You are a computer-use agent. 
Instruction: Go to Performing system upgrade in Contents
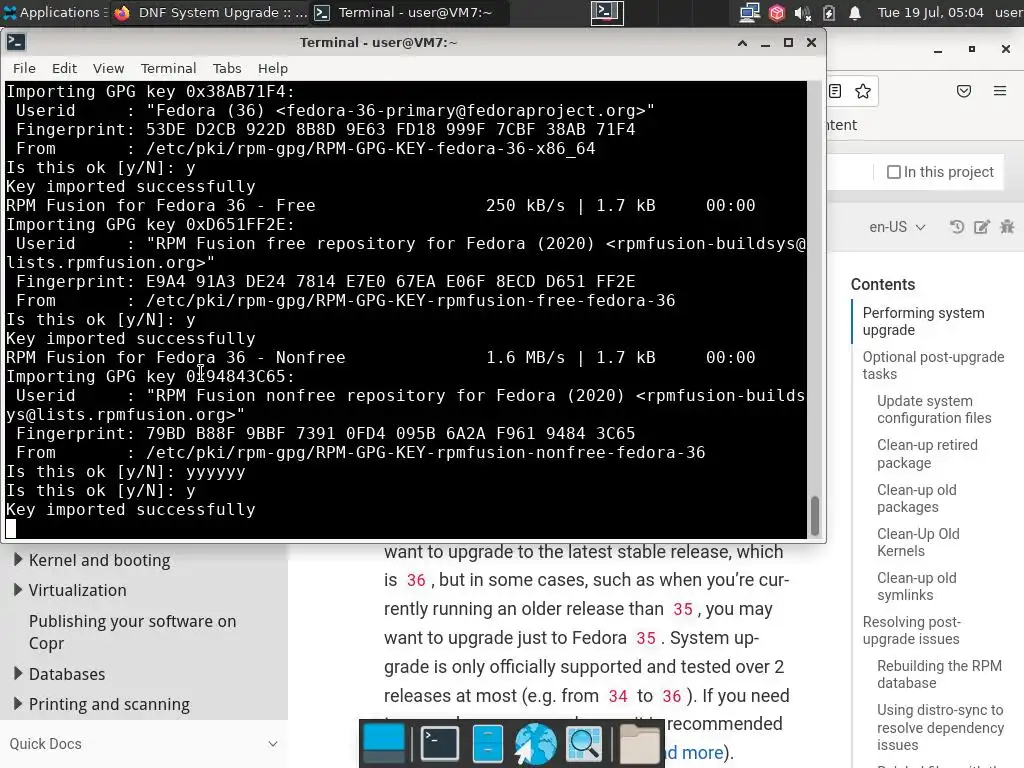[923, 321]
